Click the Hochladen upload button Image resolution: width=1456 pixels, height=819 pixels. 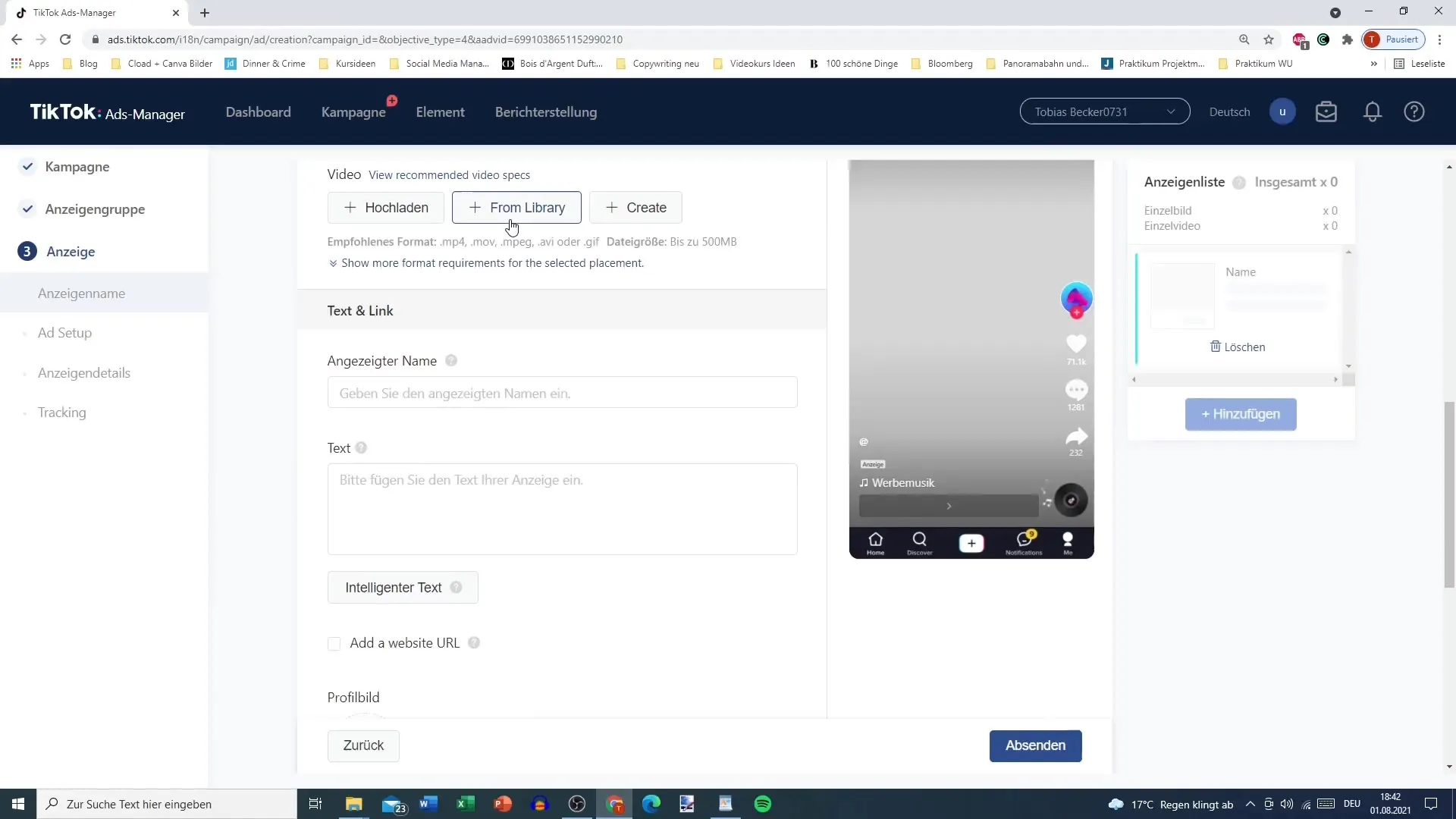coord(386,208)
